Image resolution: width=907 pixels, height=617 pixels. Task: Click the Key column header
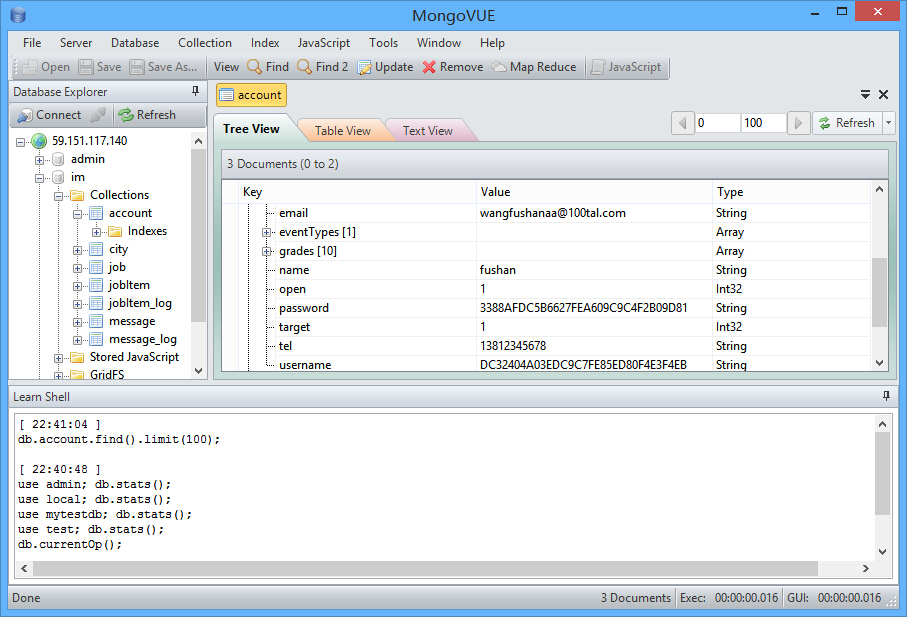tap(359, 192)
